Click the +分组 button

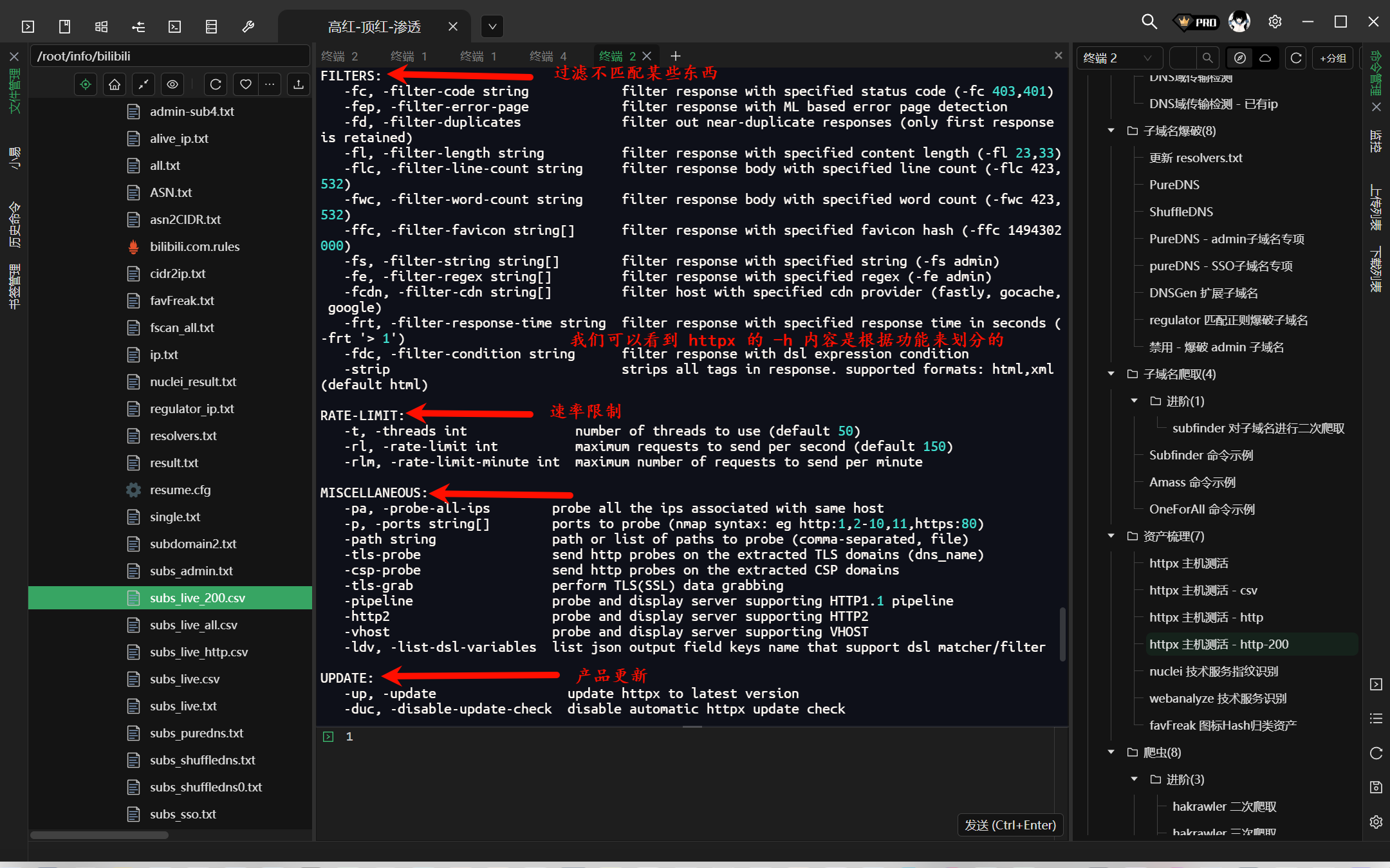point(1332,58)
